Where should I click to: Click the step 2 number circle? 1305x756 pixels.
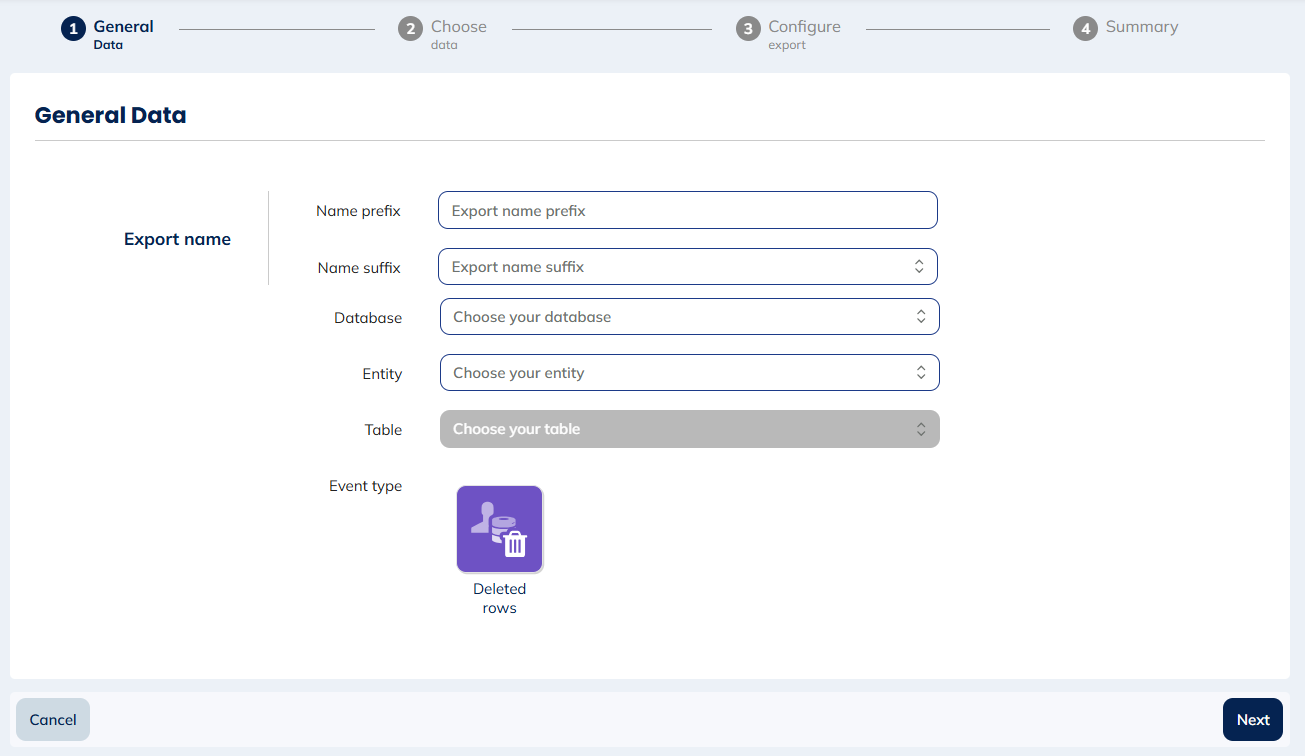coord(410,29)
